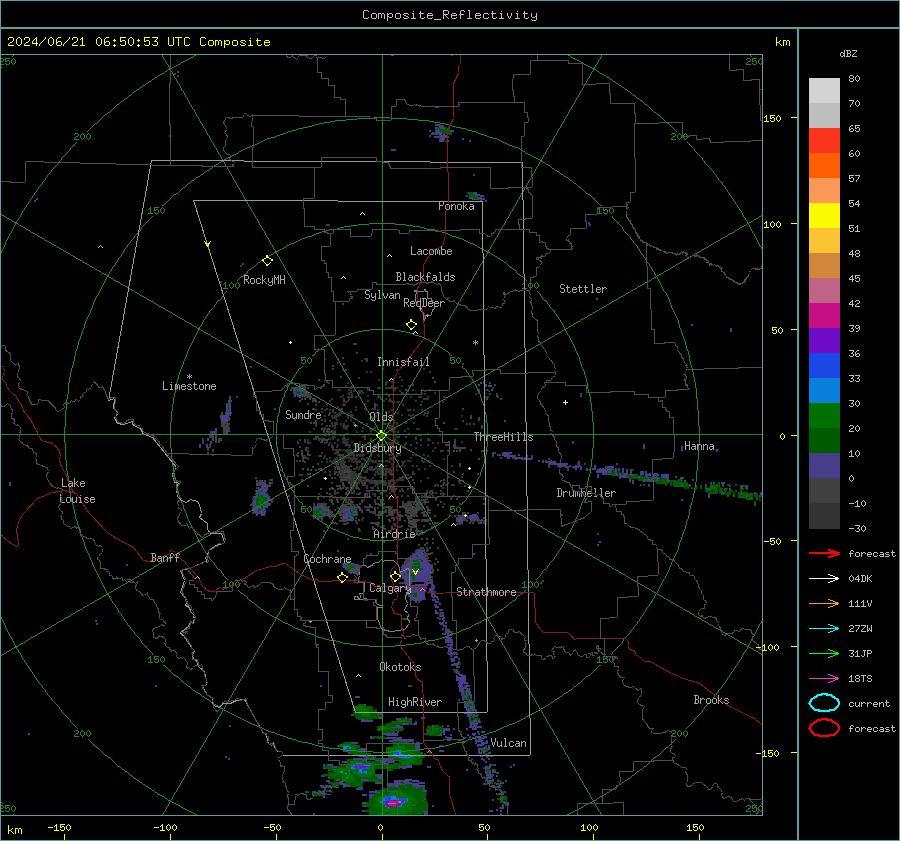
Task: Click the asterisk marker above Limestone
Action: coord(189,377)
